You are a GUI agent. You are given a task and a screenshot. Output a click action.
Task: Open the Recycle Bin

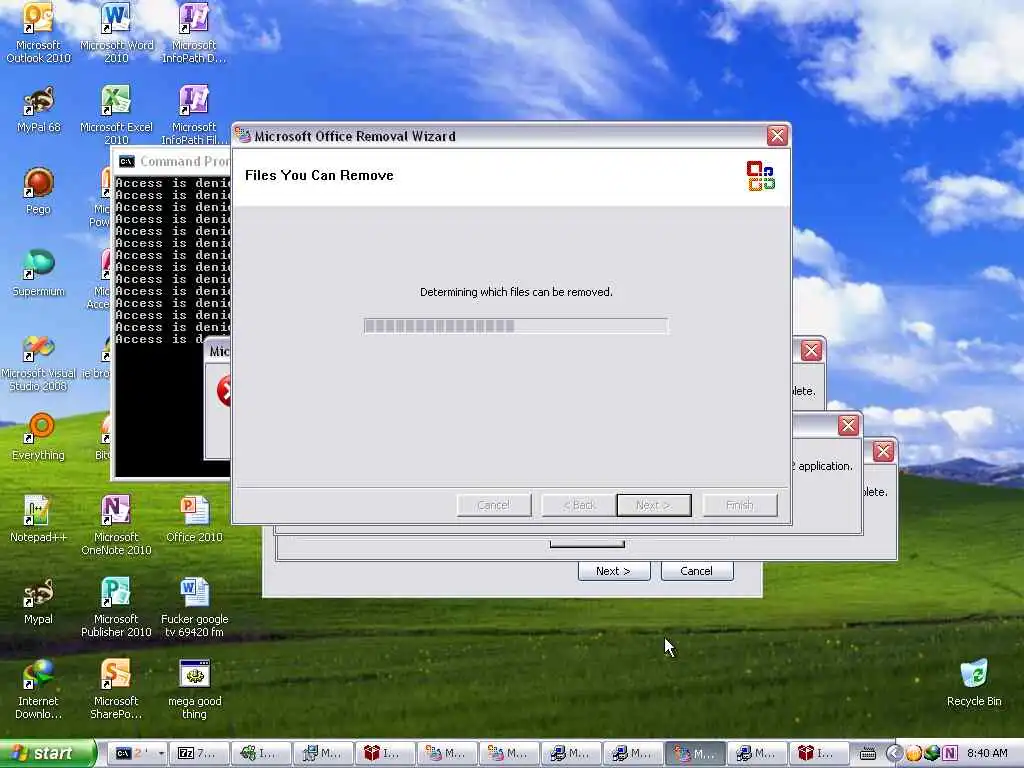point(974,682)
